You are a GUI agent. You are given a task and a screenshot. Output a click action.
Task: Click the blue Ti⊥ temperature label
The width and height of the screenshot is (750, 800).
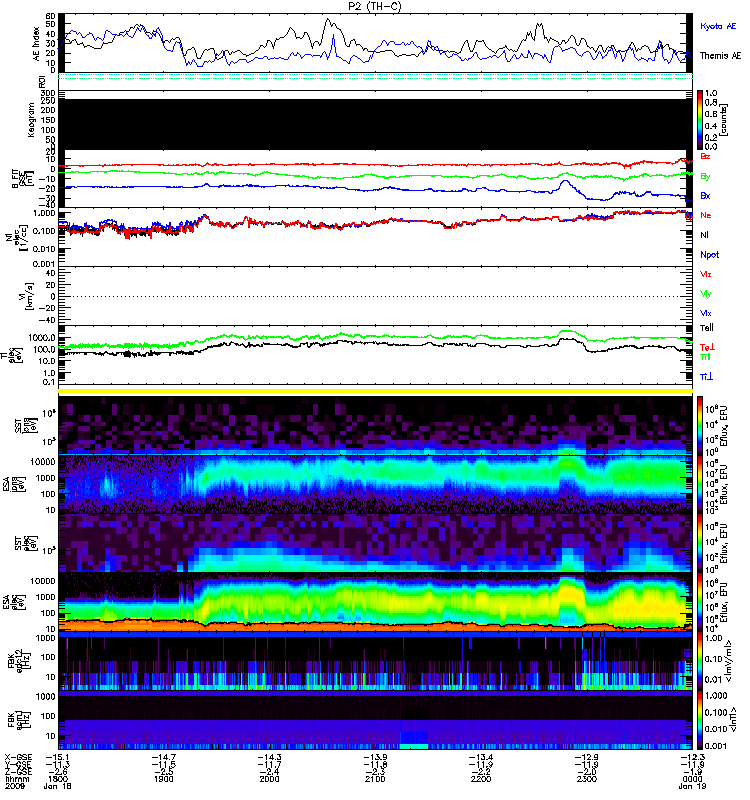point(706,377)
